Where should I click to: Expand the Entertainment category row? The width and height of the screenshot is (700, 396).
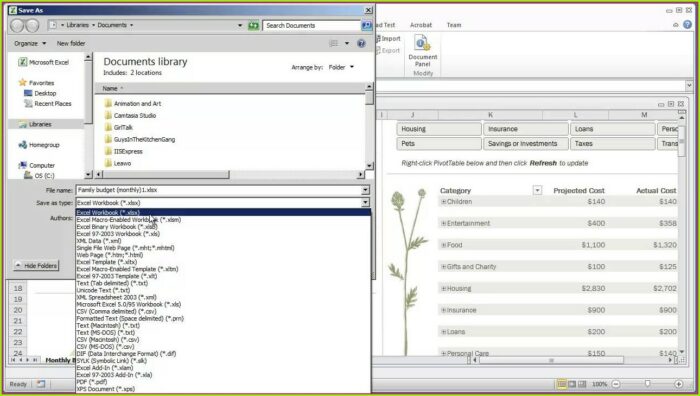[x=444, y=224]
